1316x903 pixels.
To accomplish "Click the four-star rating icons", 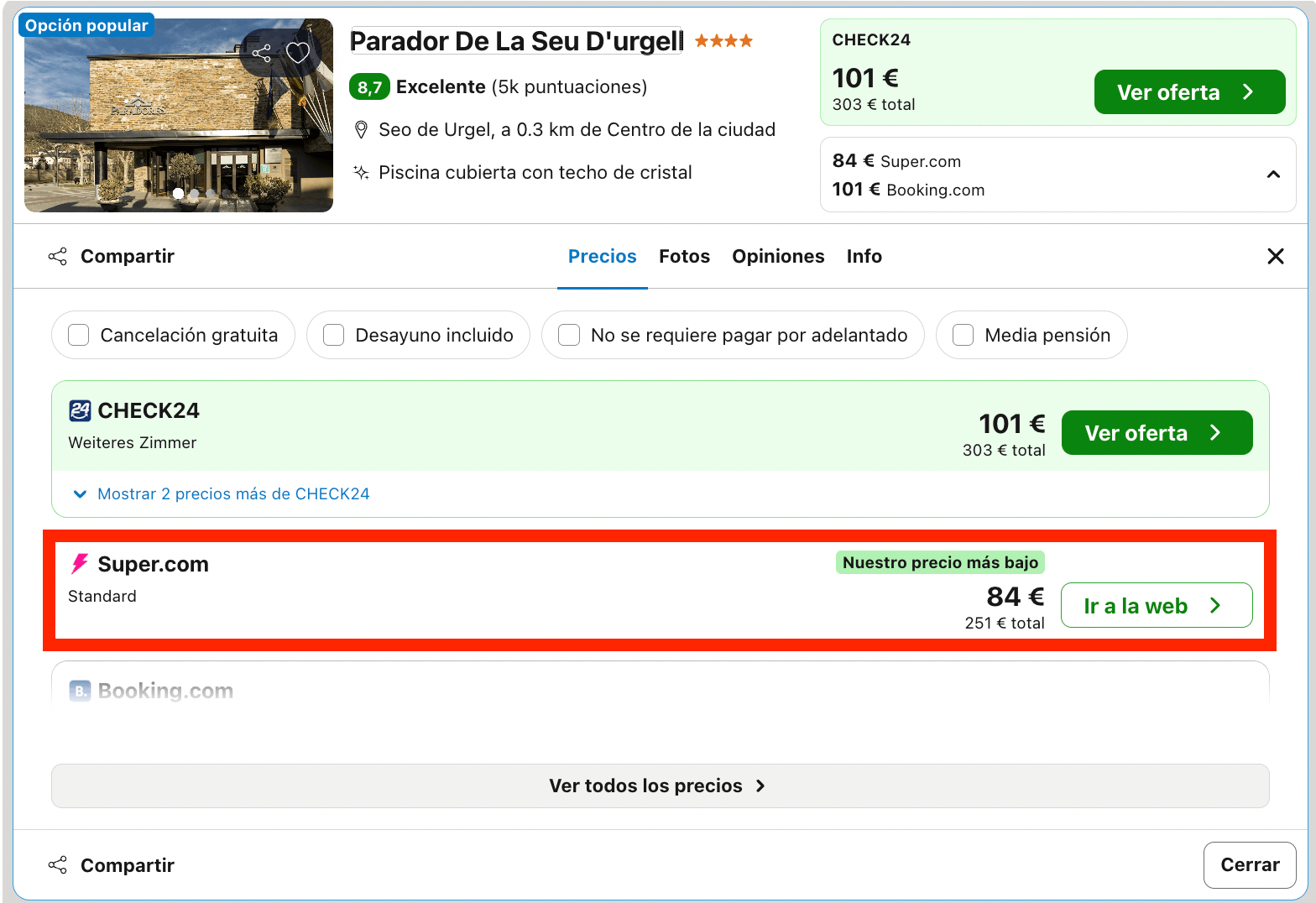I will coord(723,41).
